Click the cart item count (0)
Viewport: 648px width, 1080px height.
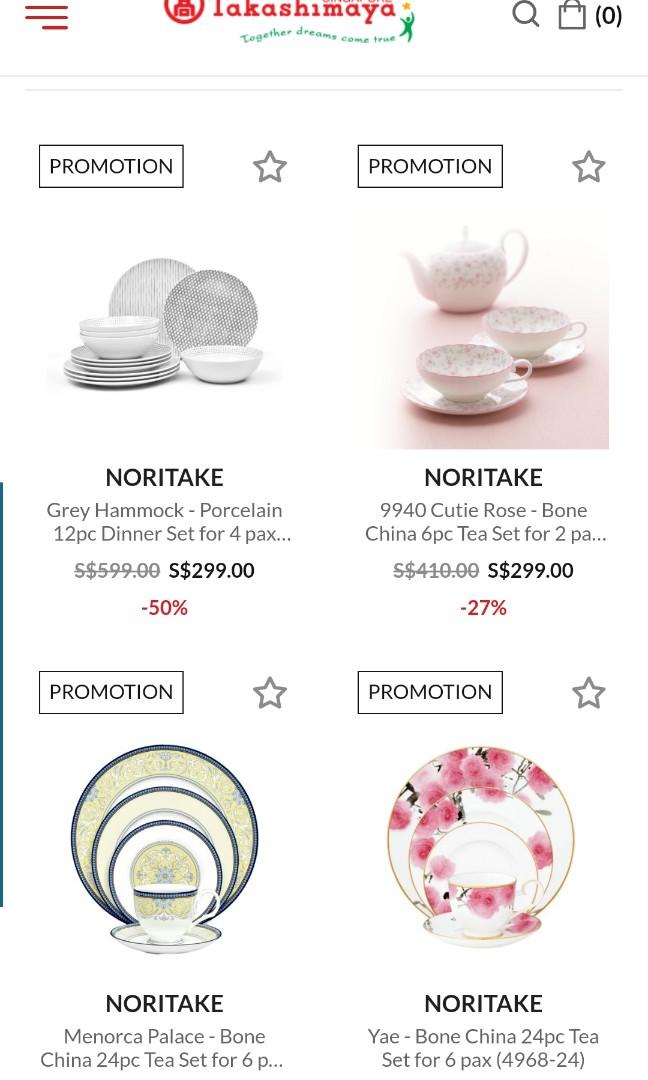[608, 15]
